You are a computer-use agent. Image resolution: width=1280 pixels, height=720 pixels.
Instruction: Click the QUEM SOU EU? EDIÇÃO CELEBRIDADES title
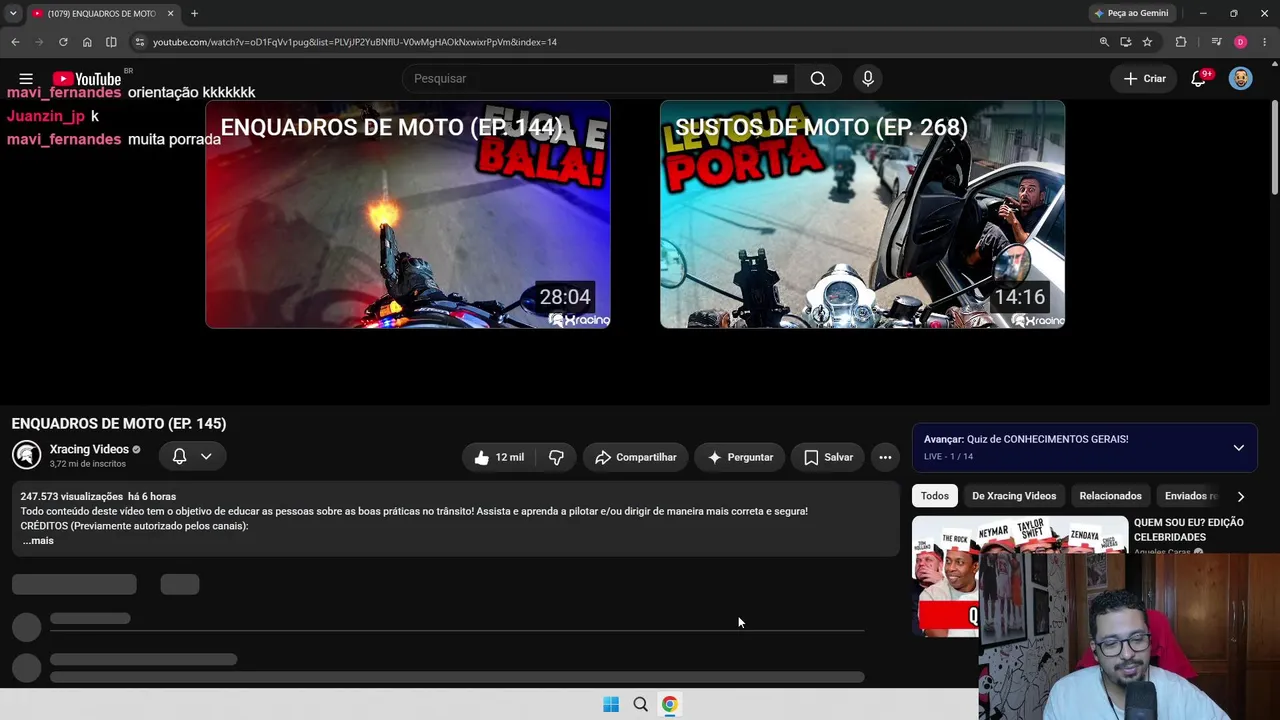click(x=1188, y=530)
